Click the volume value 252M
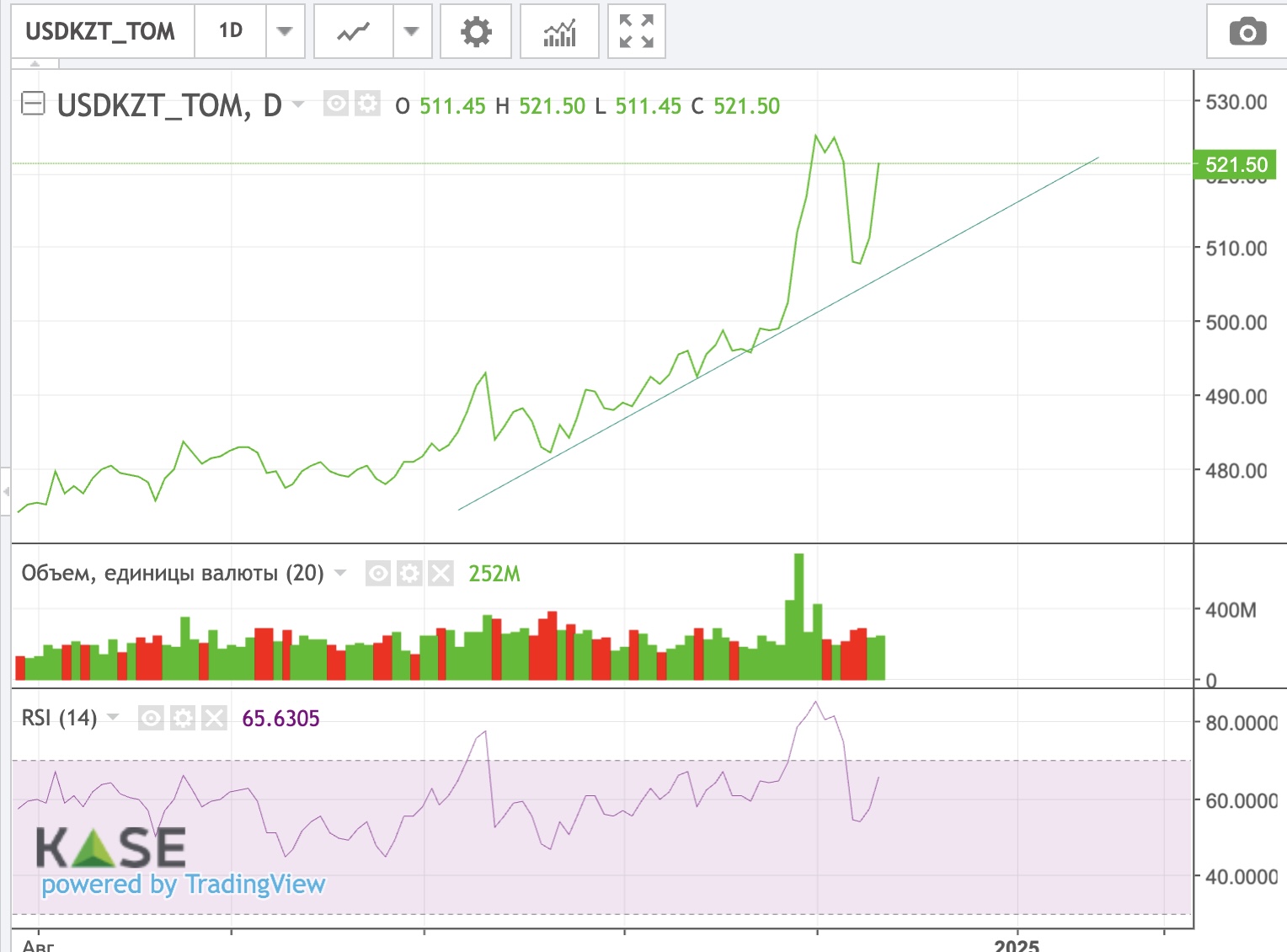This screenshot has height=952, width=1287. (x=494, y=574)
